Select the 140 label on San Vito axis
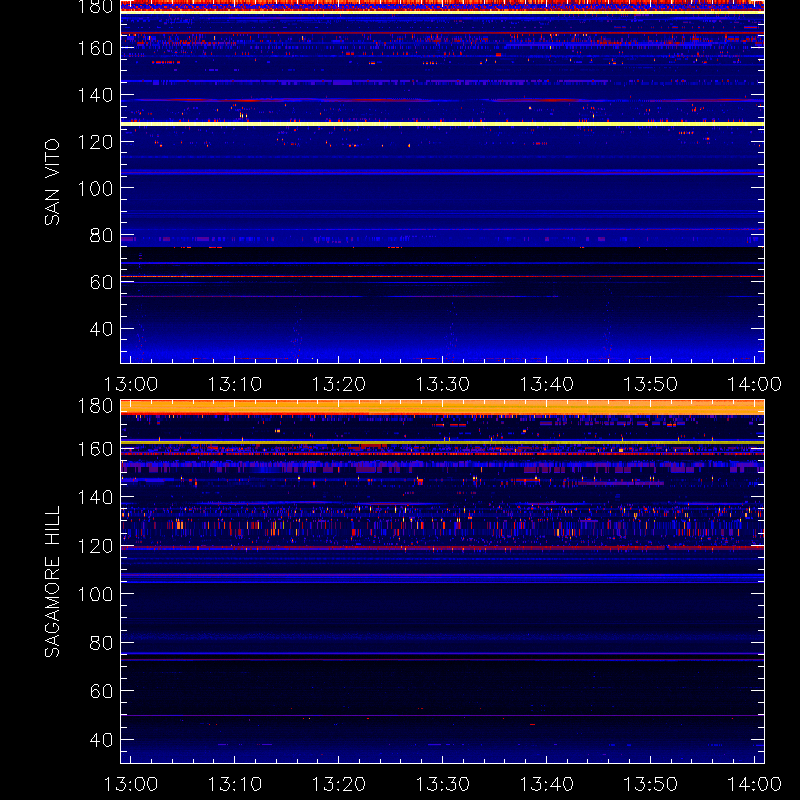The height and width of the screenshot is (800, 800). [95, 95]
